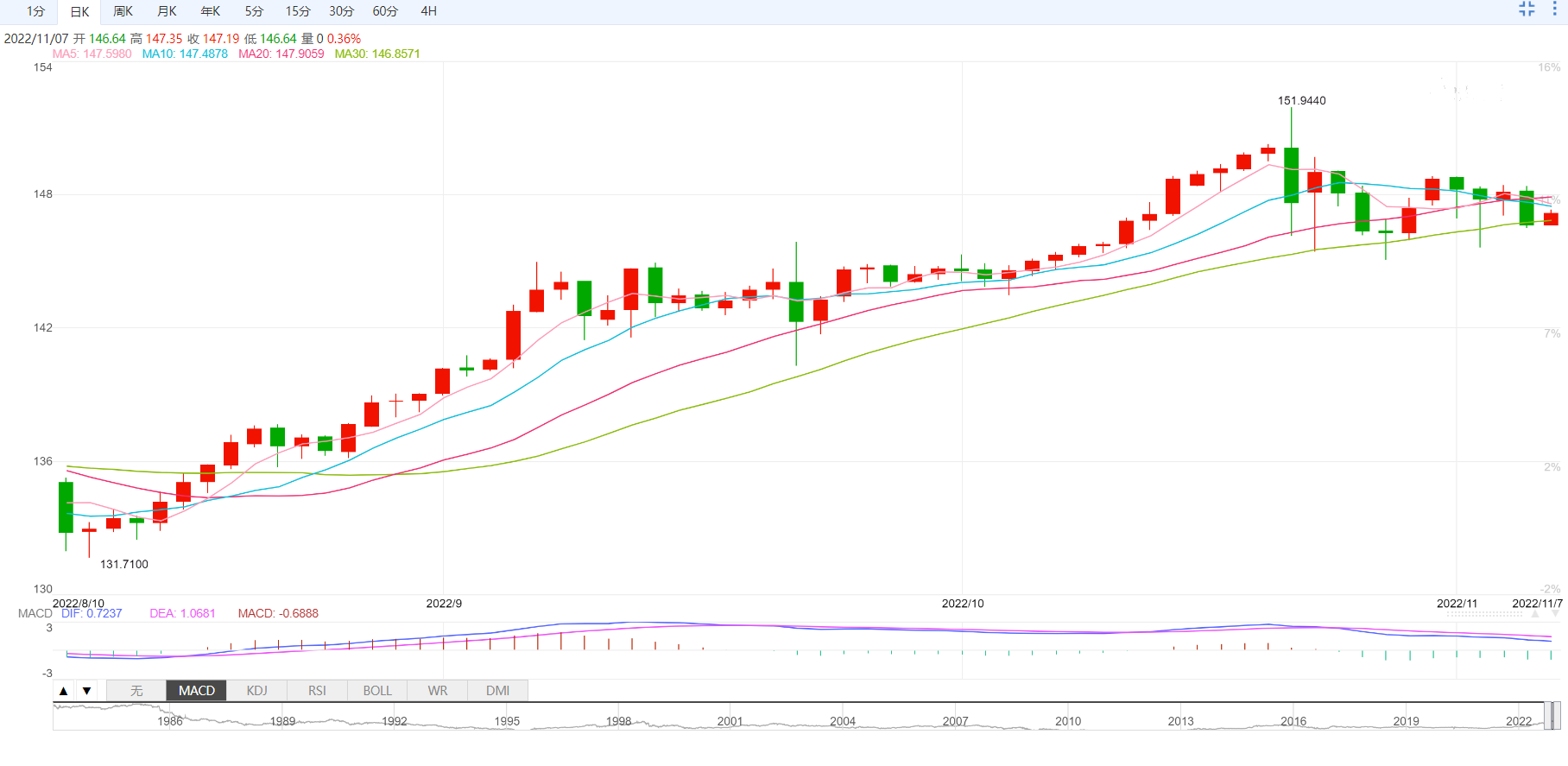
Task: Switch to the 周K weekly tab
Action: [123, 11]
